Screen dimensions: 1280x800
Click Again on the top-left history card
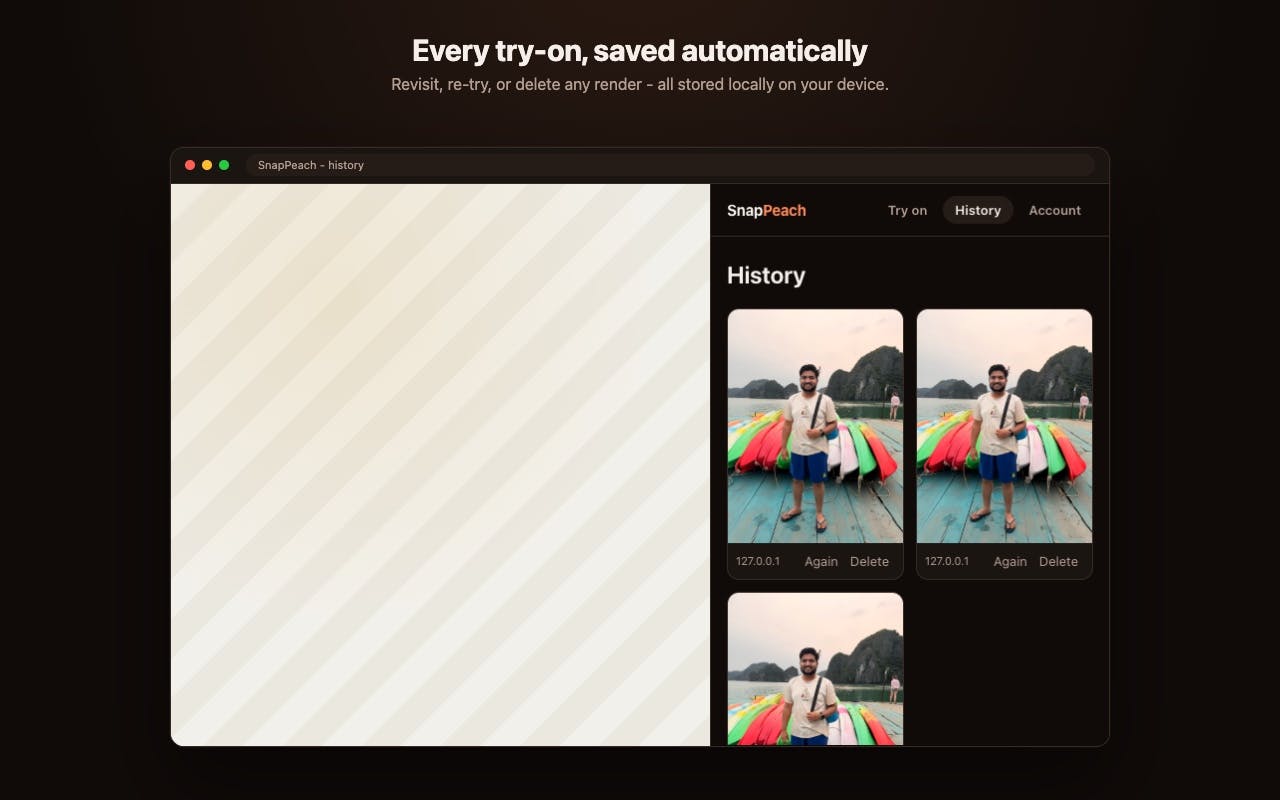click(x=821, y=561)
